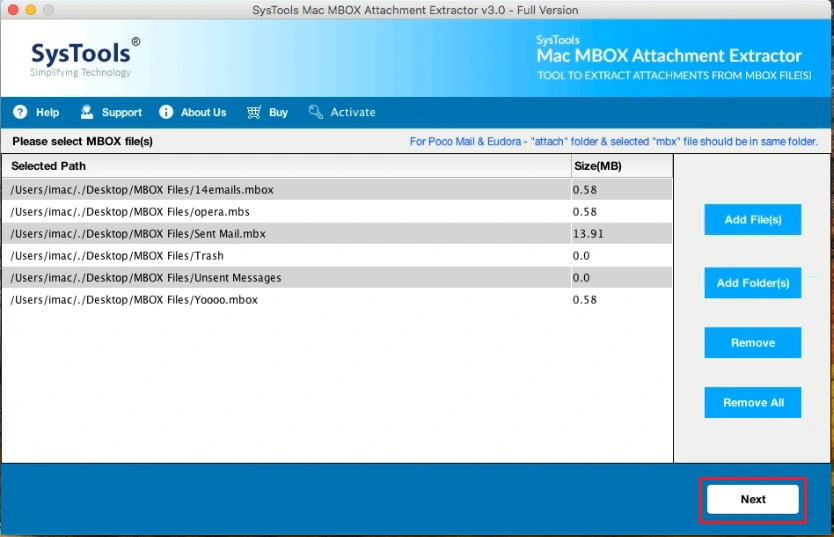Open the Help menu item
This screenshot has width=834, height=537.
(36, 112)
